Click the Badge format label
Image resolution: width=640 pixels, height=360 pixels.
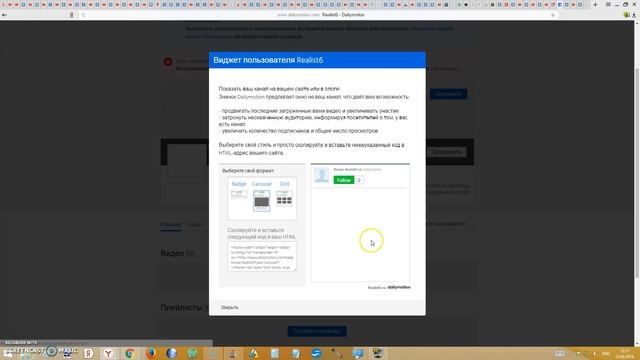(x=239, y=184)
